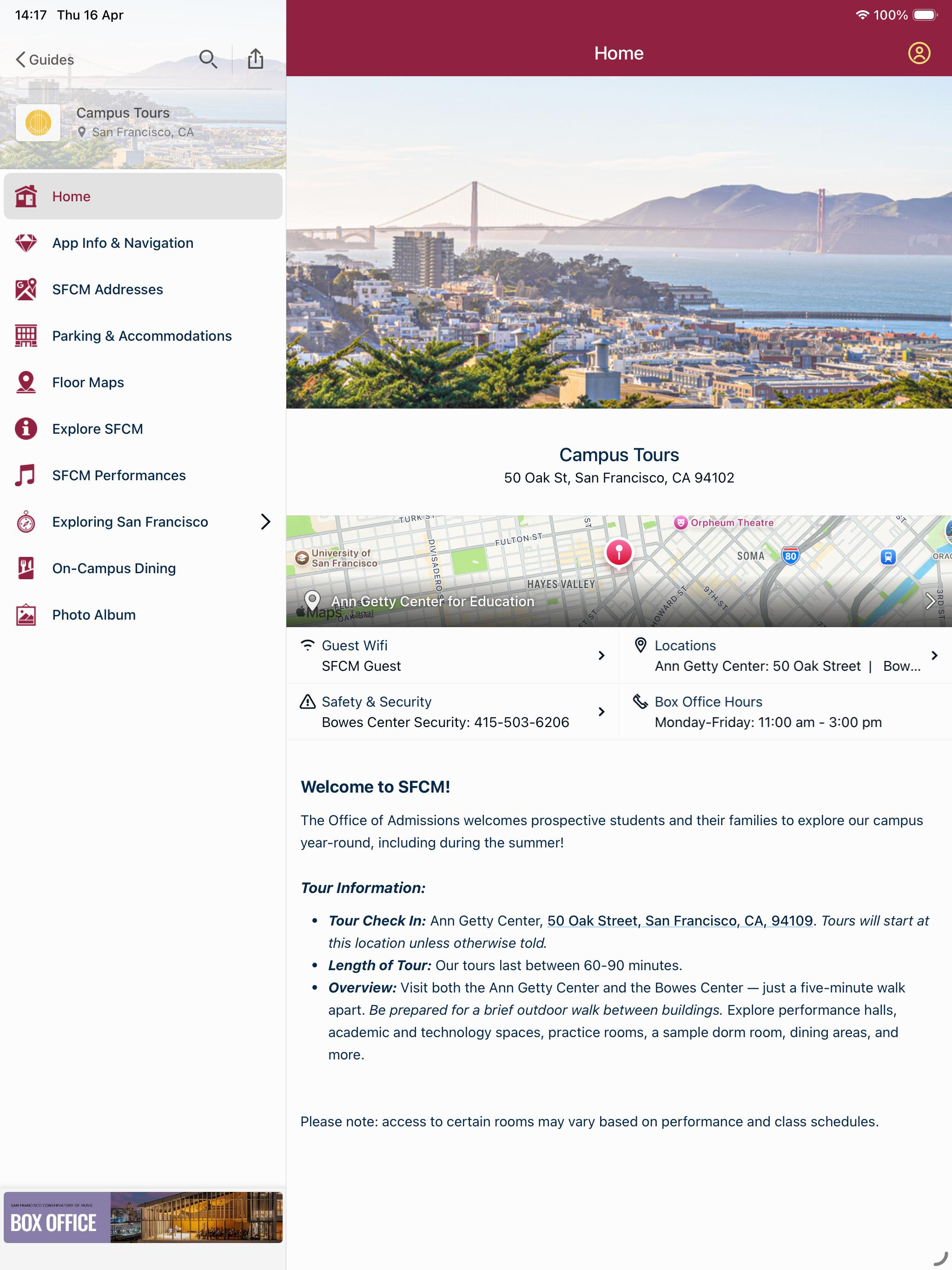Open Parking & Accommodations
The height and width of the screenshot is (1270, 952).
[x=143, y=336]
